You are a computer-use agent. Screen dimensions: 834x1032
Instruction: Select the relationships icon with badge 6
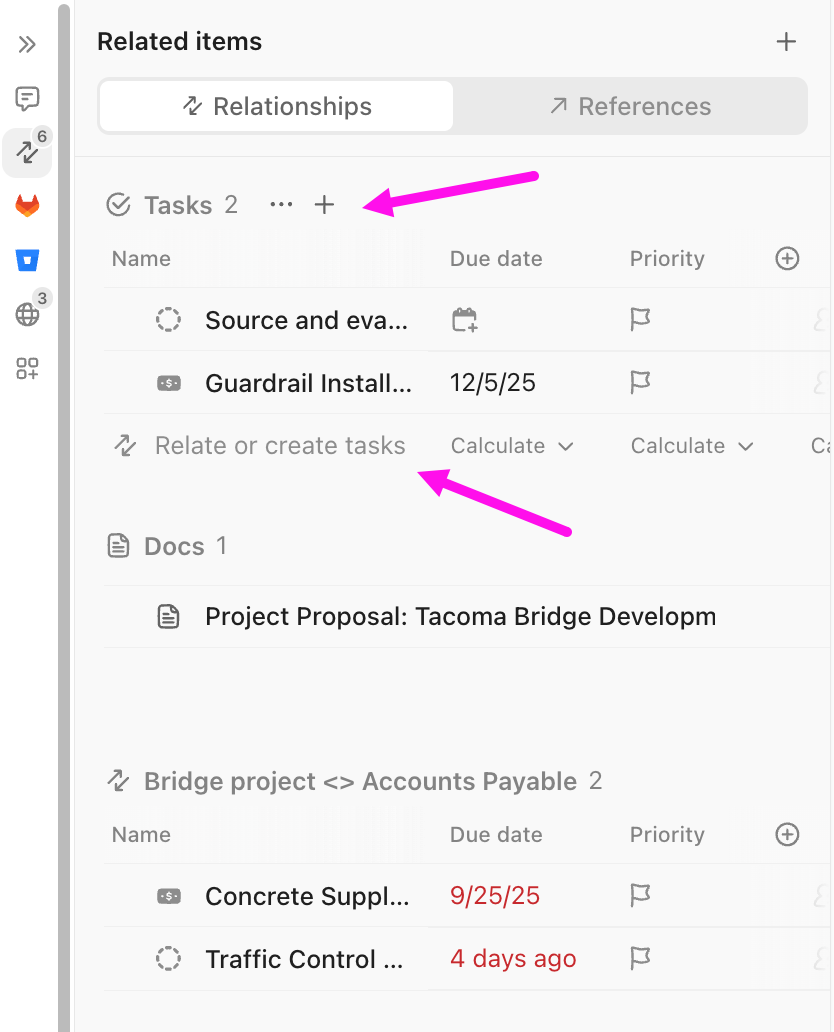click(27, 152)
